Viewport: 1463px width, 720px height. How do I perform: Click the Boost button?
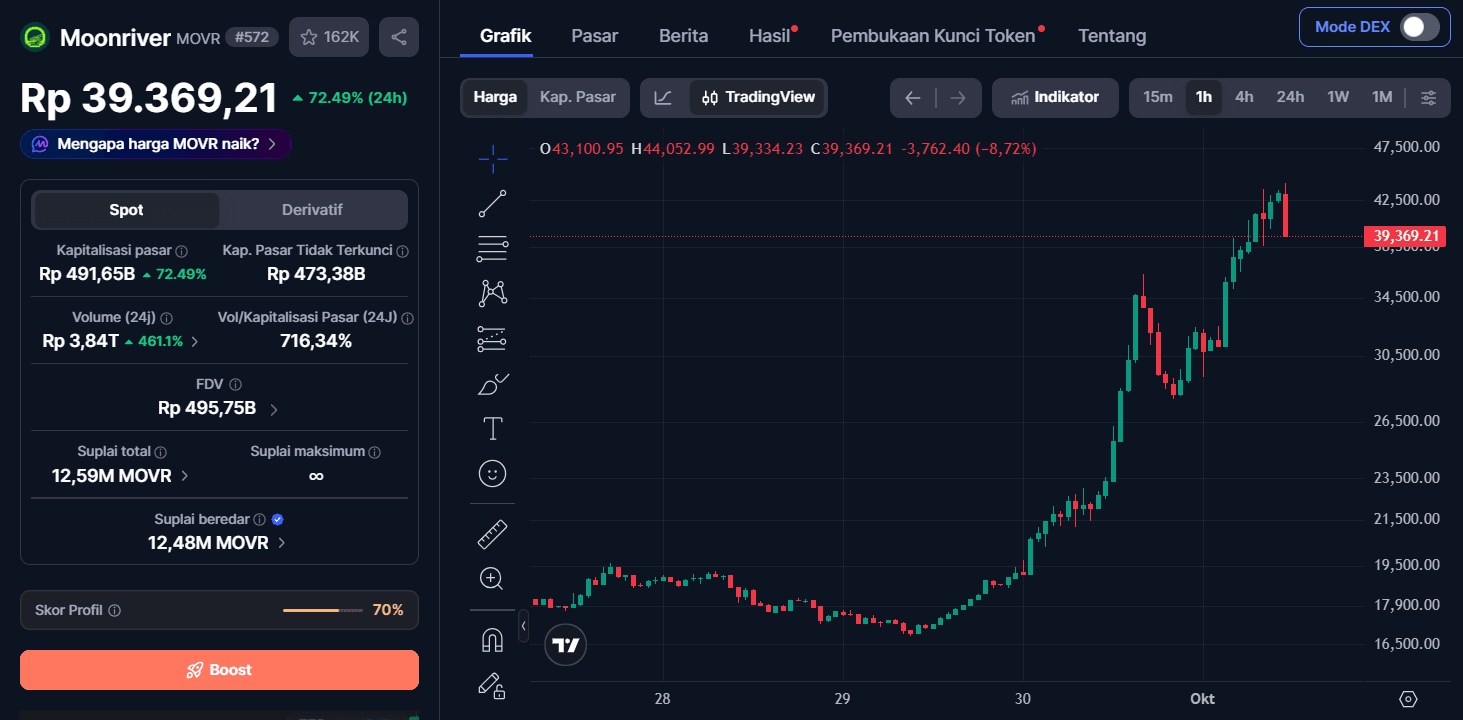coord(219,670)
